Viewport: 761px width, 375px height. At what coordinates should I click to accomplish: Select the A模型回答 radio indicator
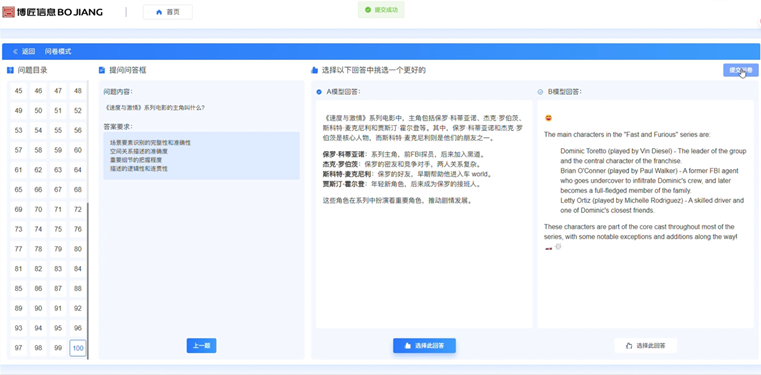[319, 92]
